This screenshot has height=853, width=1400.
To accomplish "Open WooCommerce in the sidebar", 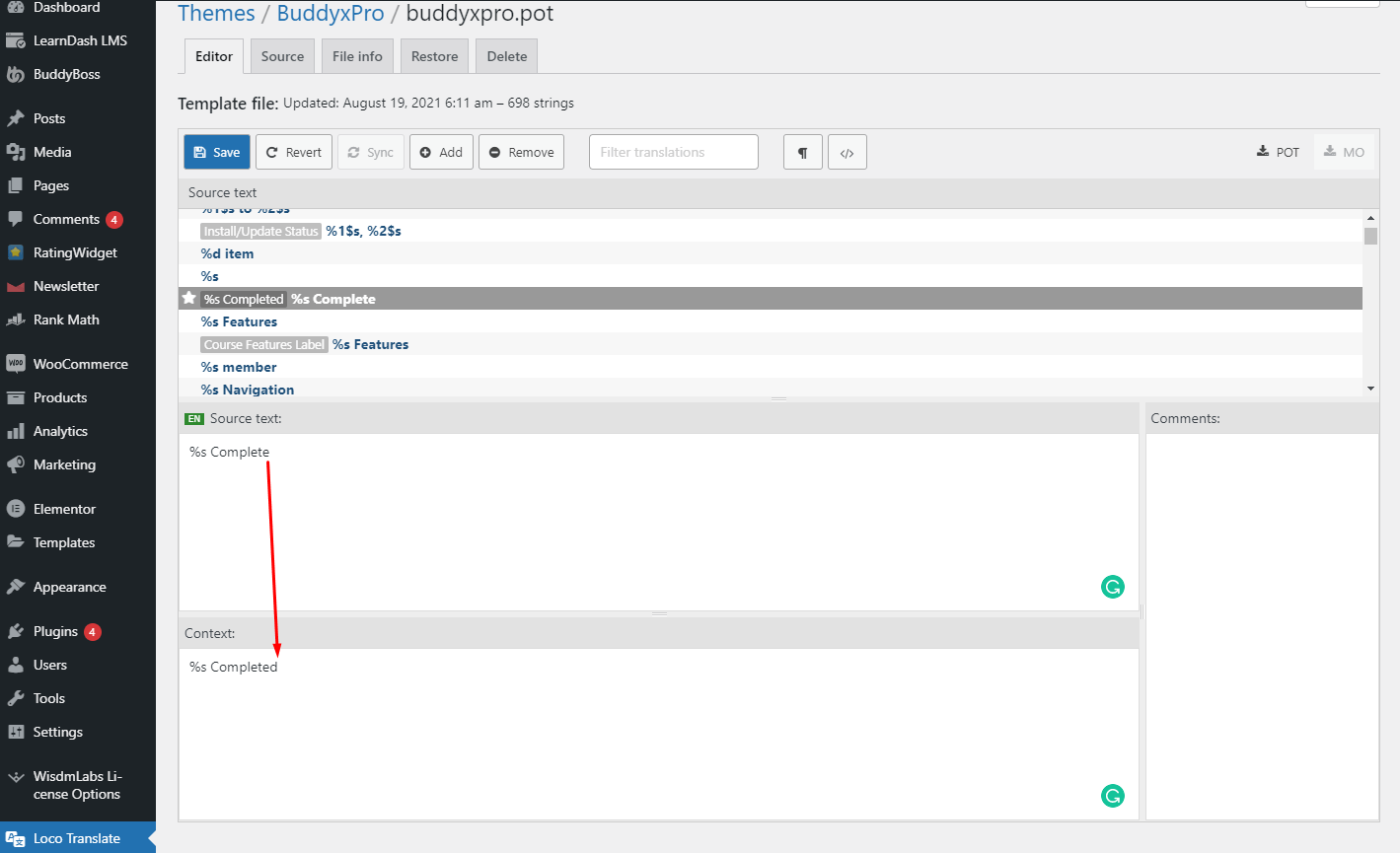I will (x=80, y=364).
